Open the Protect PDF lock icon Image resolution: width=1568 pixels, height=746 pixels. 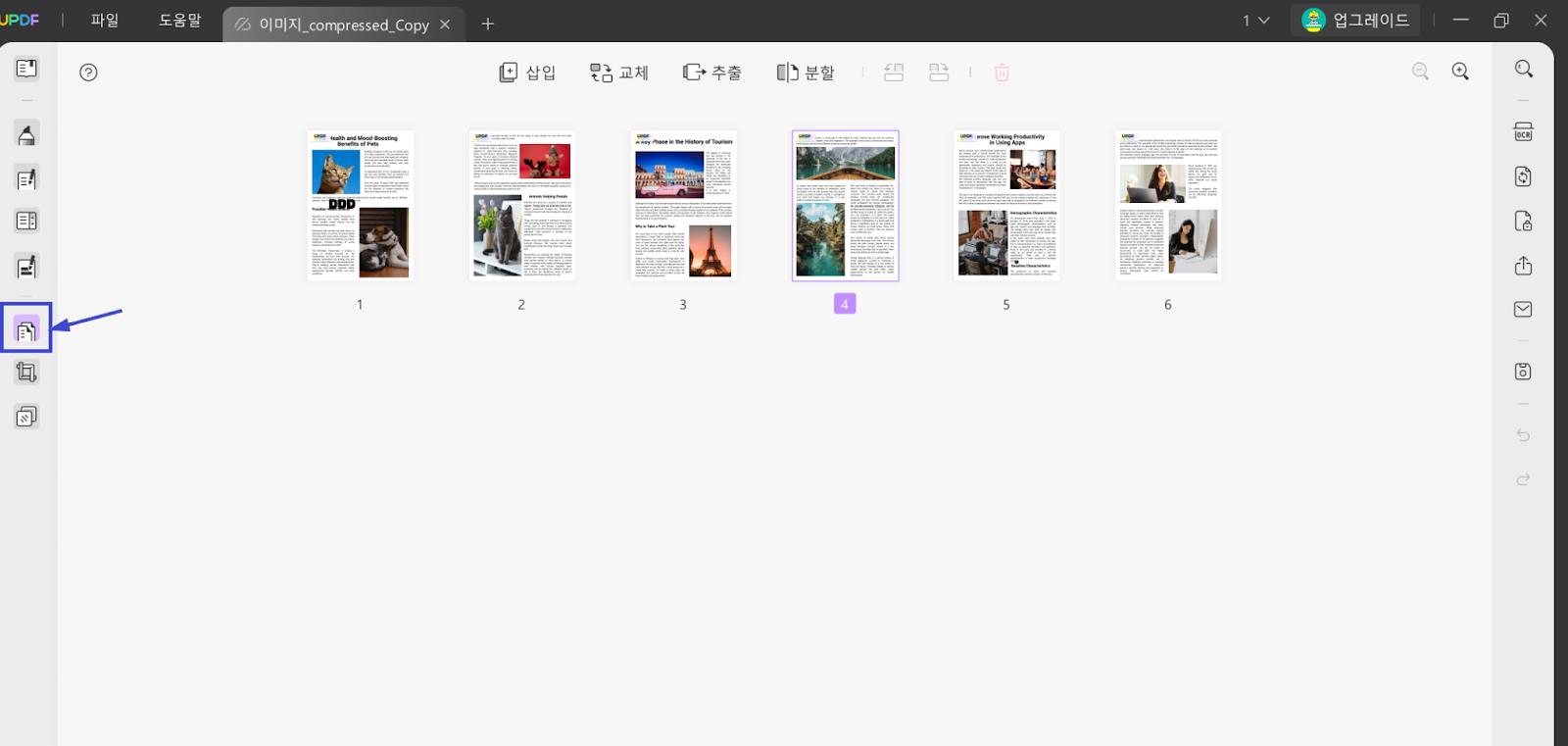[1523, 221]
